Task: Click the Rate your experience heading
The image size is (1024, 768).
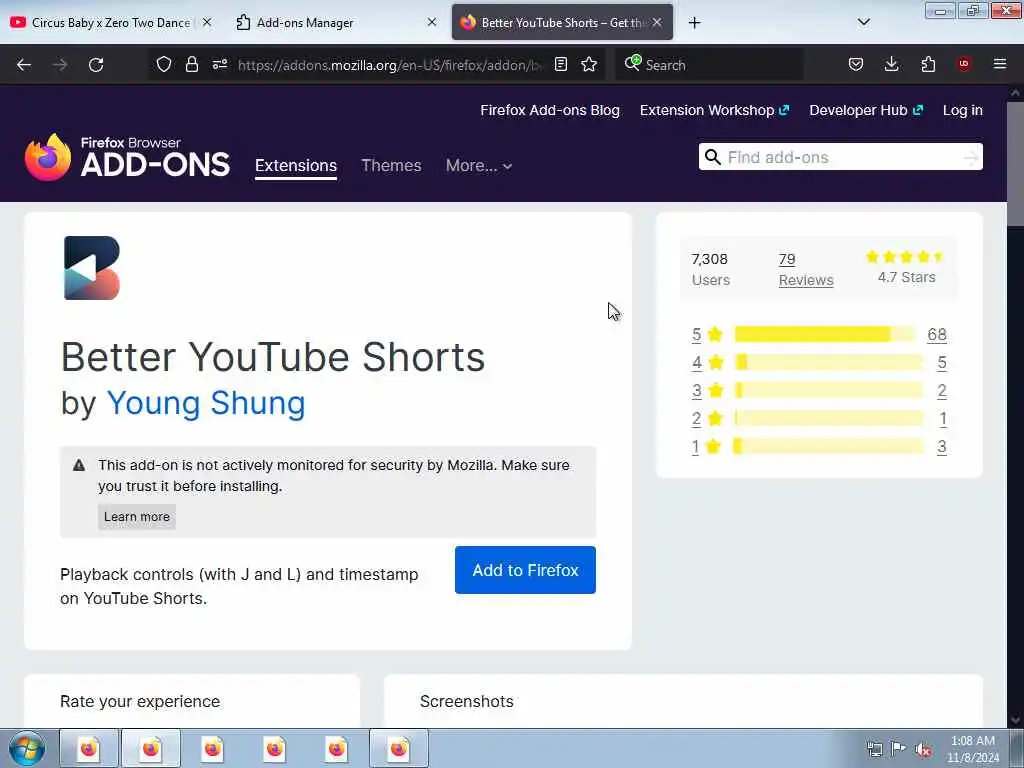Action: [x=140, y=701]
